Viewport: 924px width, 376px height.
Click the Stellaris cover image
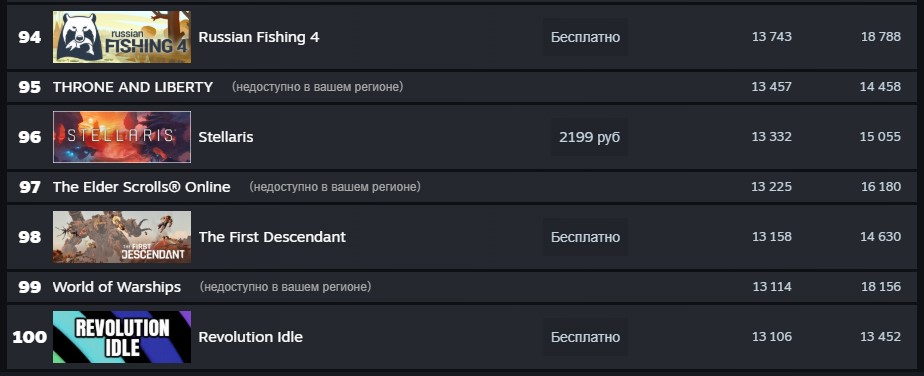tap(122, 137)
